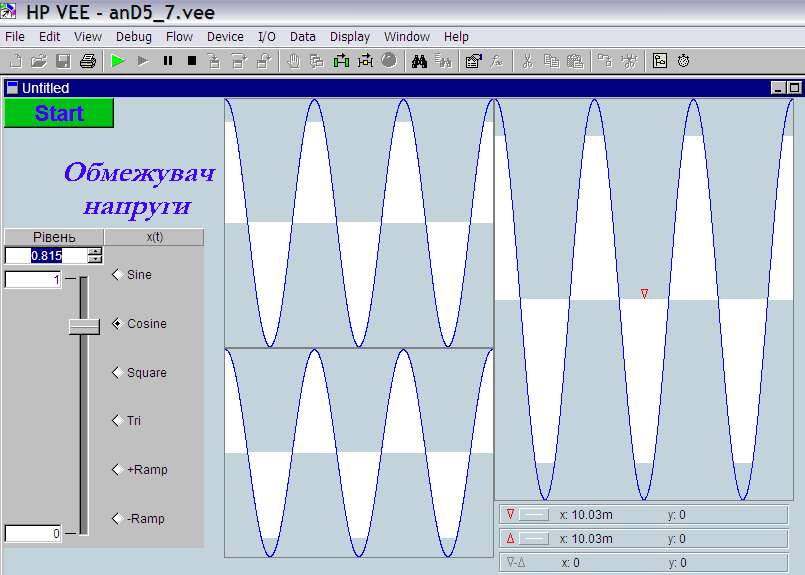This screenshot has width=805, height=575.
Task: Click the HP VEE application title bar icon
Action: click(x=9, y=11)
